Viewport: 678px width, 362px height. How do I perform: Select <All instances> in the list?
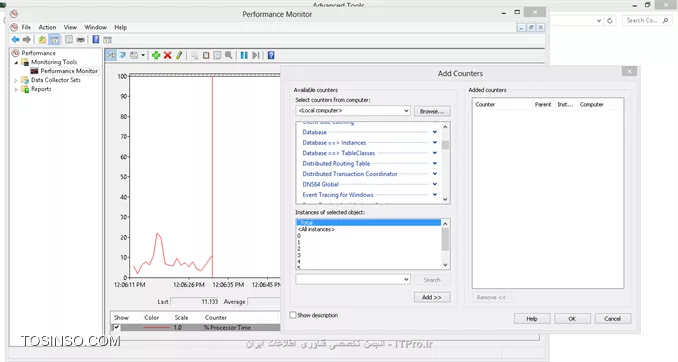coord(368,229)
